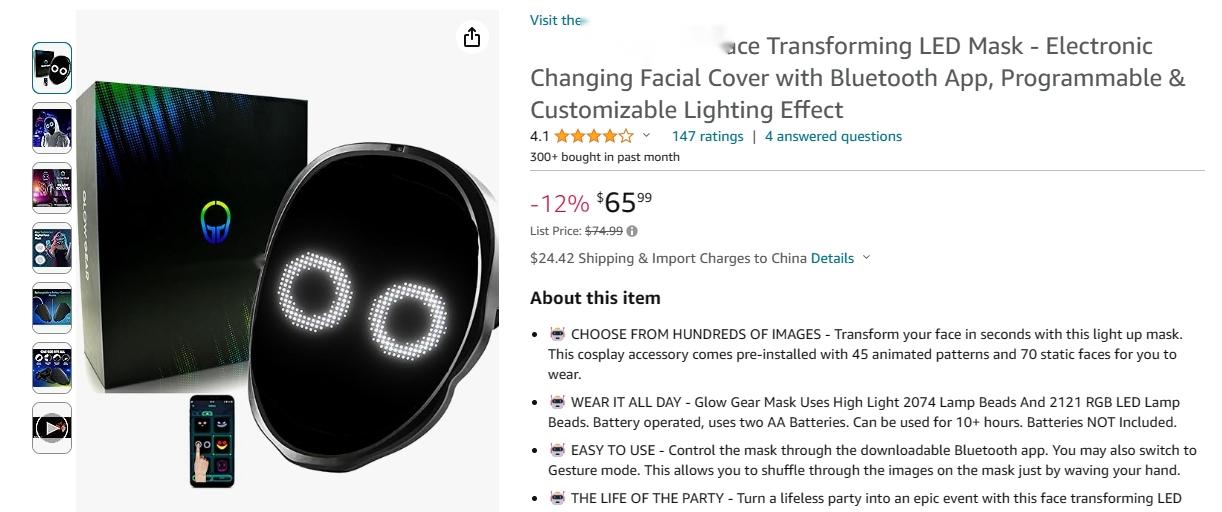This screenshot has height=512, width=1222.
Task: Select the third product thumbnail
Action: click(x=52, y=188)
